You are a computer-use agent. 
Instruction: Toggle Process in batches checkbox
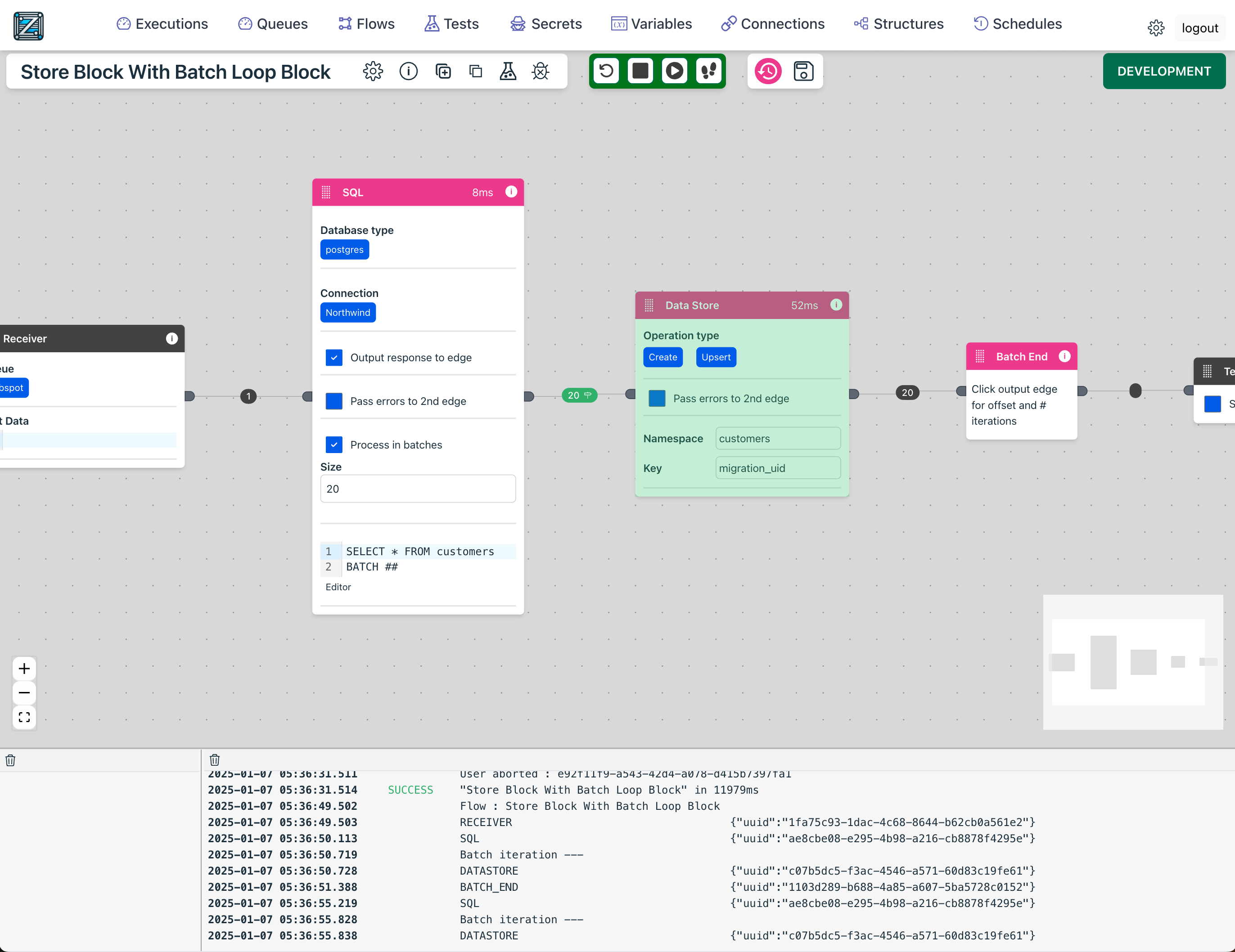click(x=334, y=445)
